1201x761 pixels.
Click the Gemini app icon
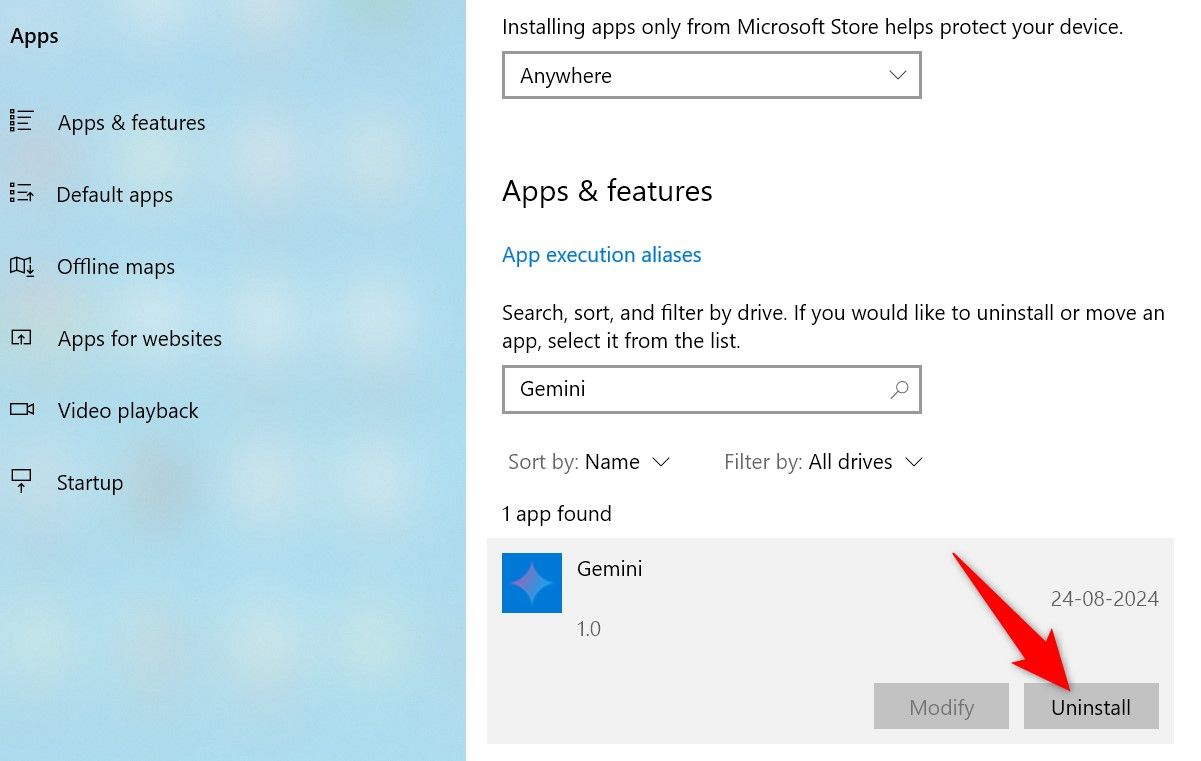click(531, 582)
